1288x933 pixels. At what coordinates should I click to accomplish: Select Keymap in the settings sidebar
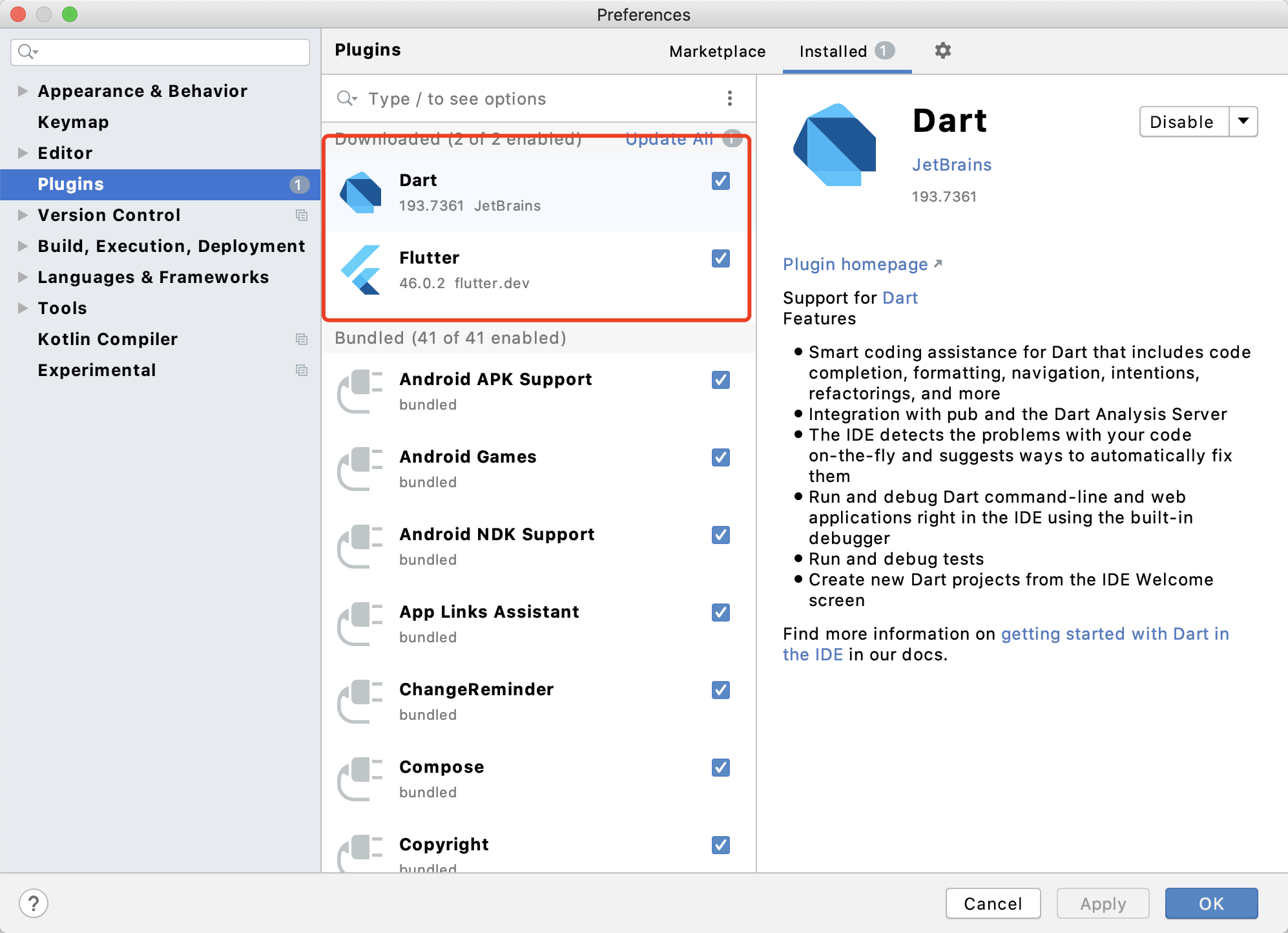point(73,122)
